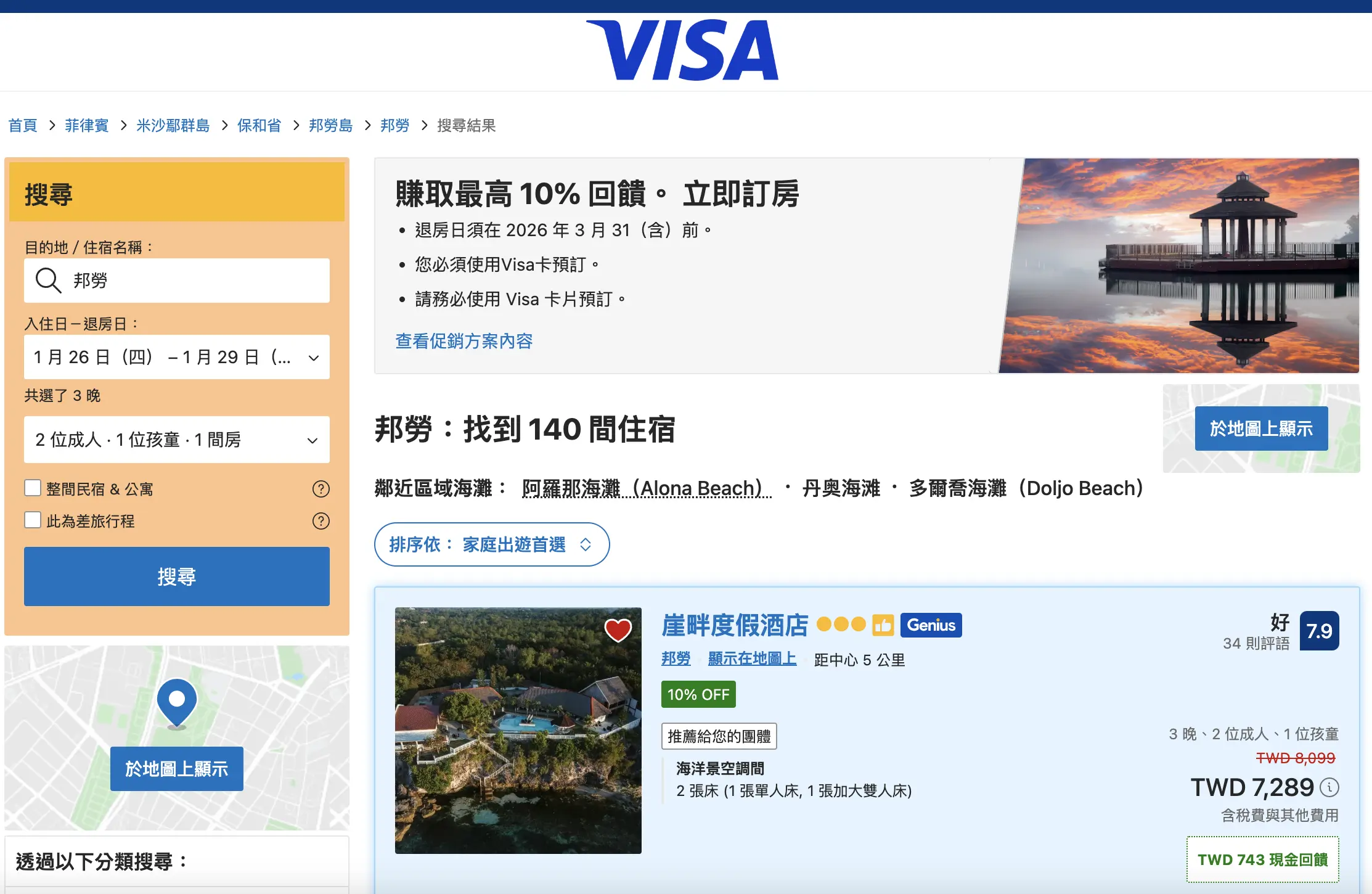Click price info icon next to TWD 7,289
This screenshot has height=894, width=1372.
(x=1329, y=787)
